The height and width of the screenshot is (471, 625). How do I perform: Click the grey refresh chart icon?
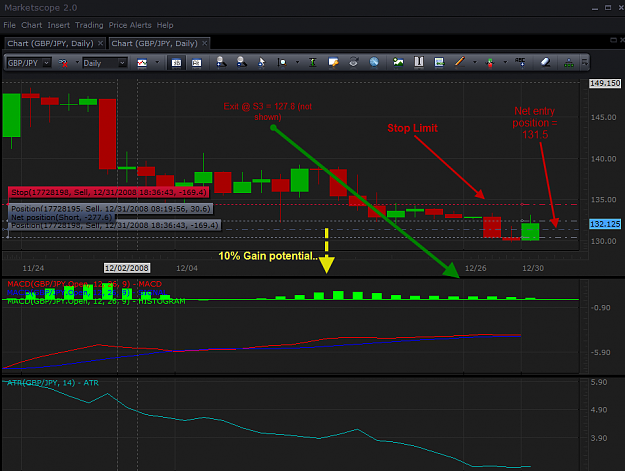click(354, 62)
